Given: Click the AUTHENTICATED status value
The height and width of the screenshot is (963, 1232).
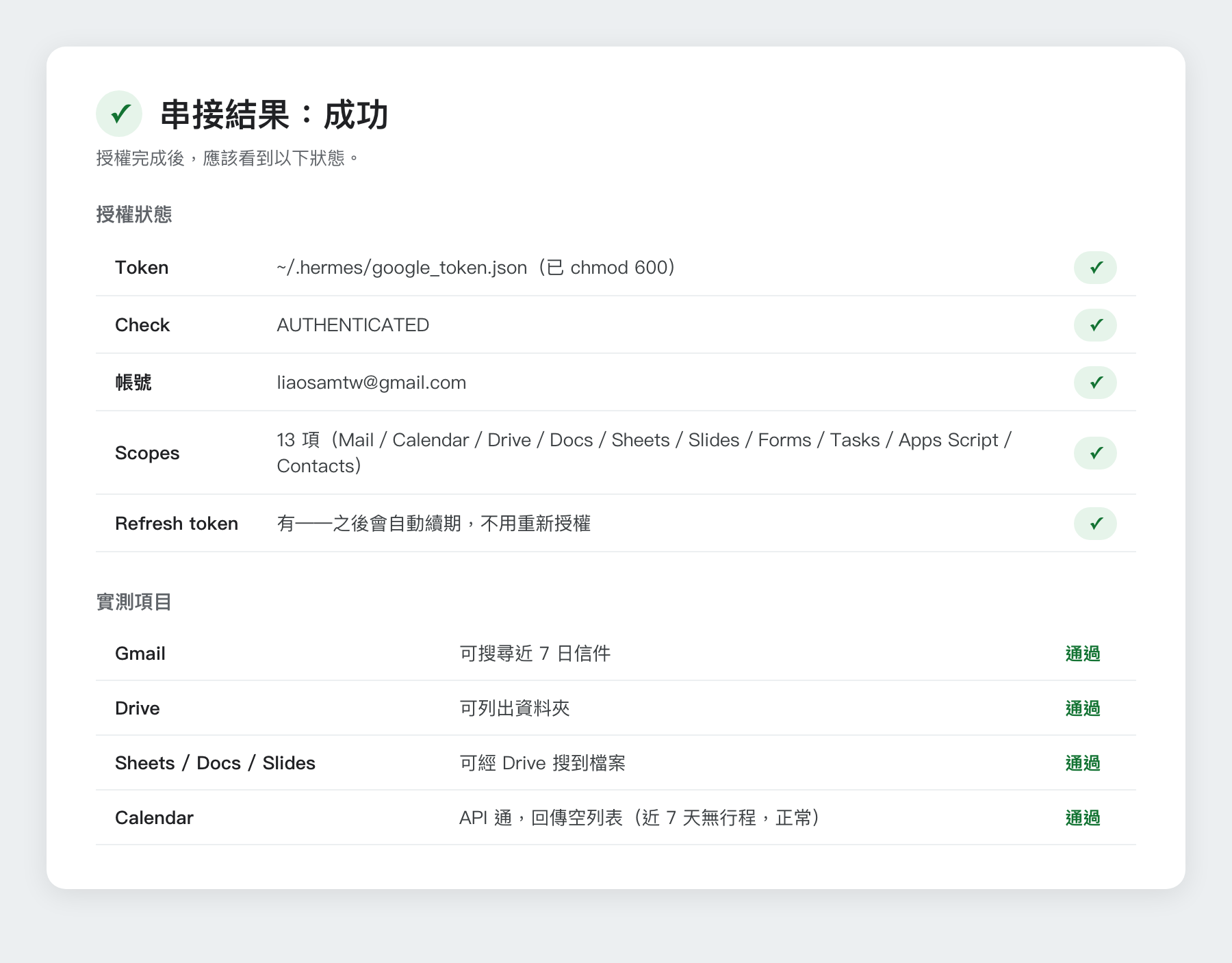Looking at the screenshot, I should click(x=353, y=325).
